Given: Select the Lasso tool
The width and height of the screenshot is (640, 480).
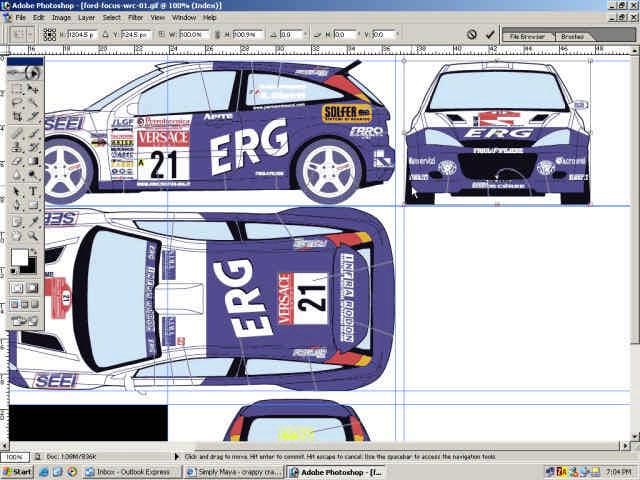Looking at the screenshot, I should [x=17, y=102].
